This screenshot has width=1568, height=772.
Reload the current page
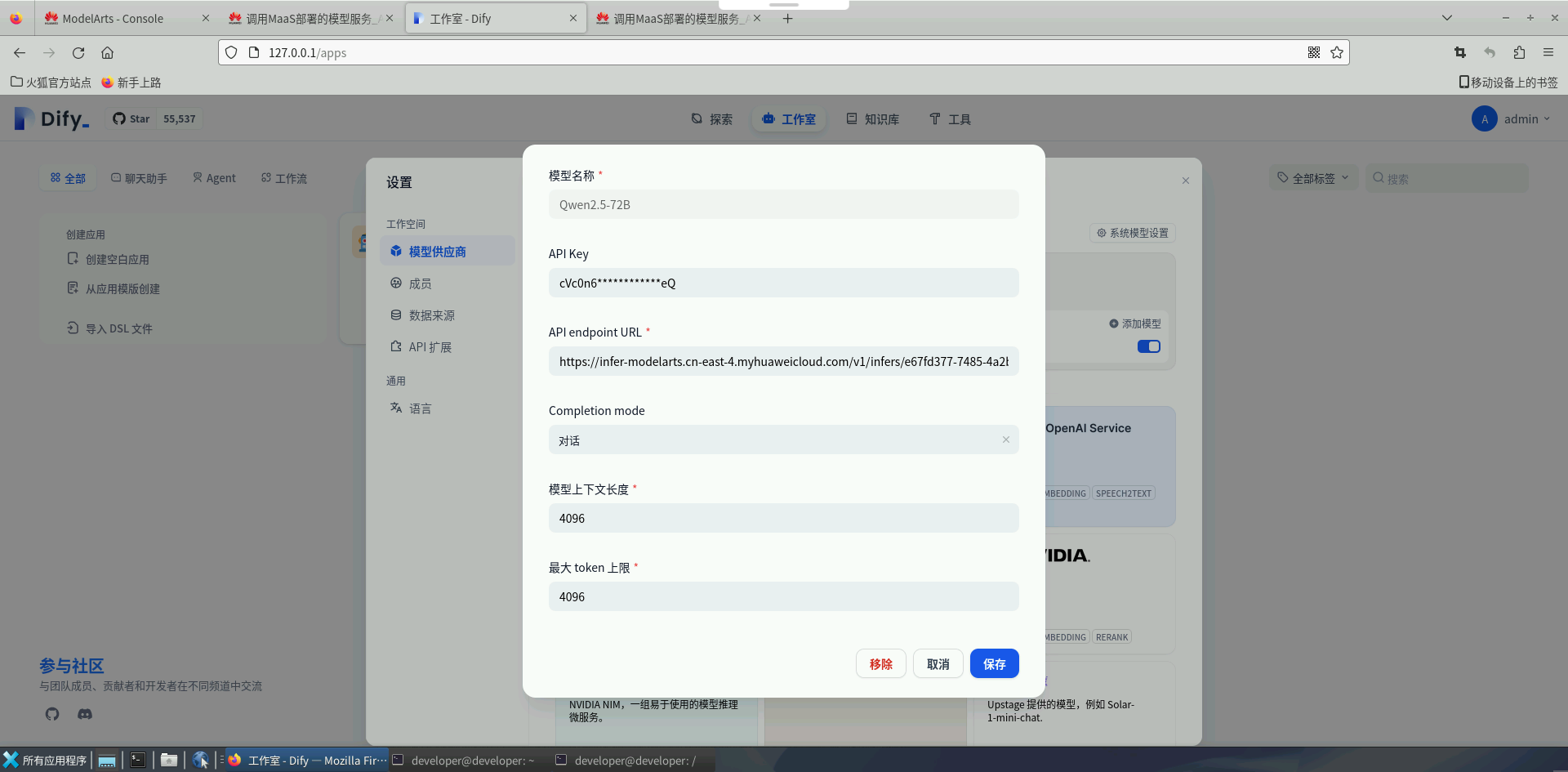[78, 52]
